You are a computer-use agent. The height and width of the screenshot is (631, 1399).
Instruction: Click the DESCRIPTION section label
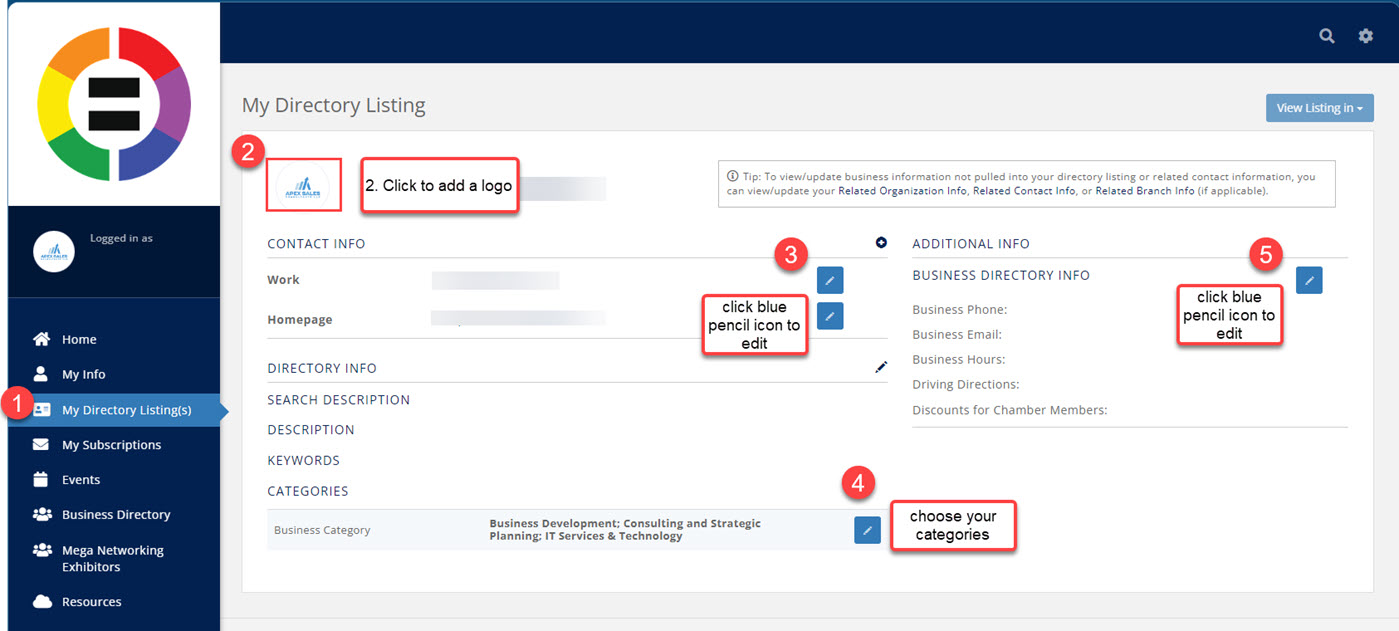pos(311,430)
